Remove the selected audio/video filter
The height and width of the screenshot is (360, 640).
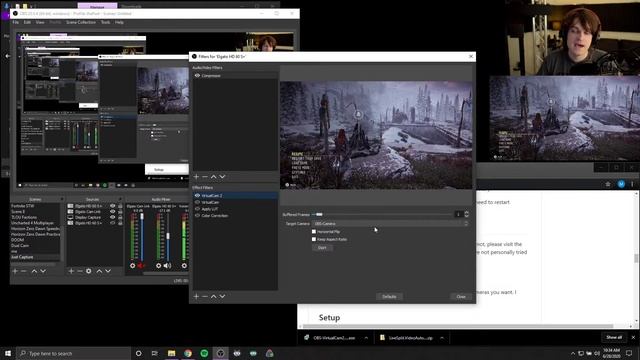coord(205,177)
